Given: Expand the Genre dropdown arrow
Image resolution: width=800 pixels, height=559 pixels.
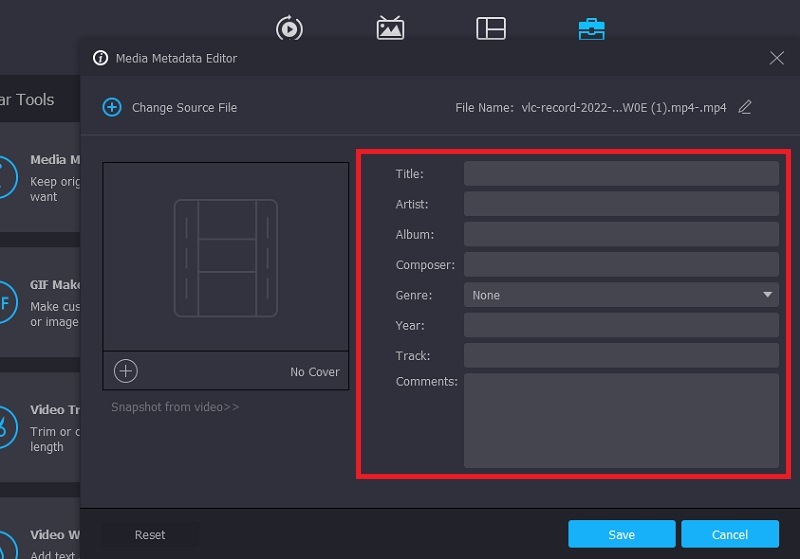Looking at the screenshot, I should tap(767, 295).
